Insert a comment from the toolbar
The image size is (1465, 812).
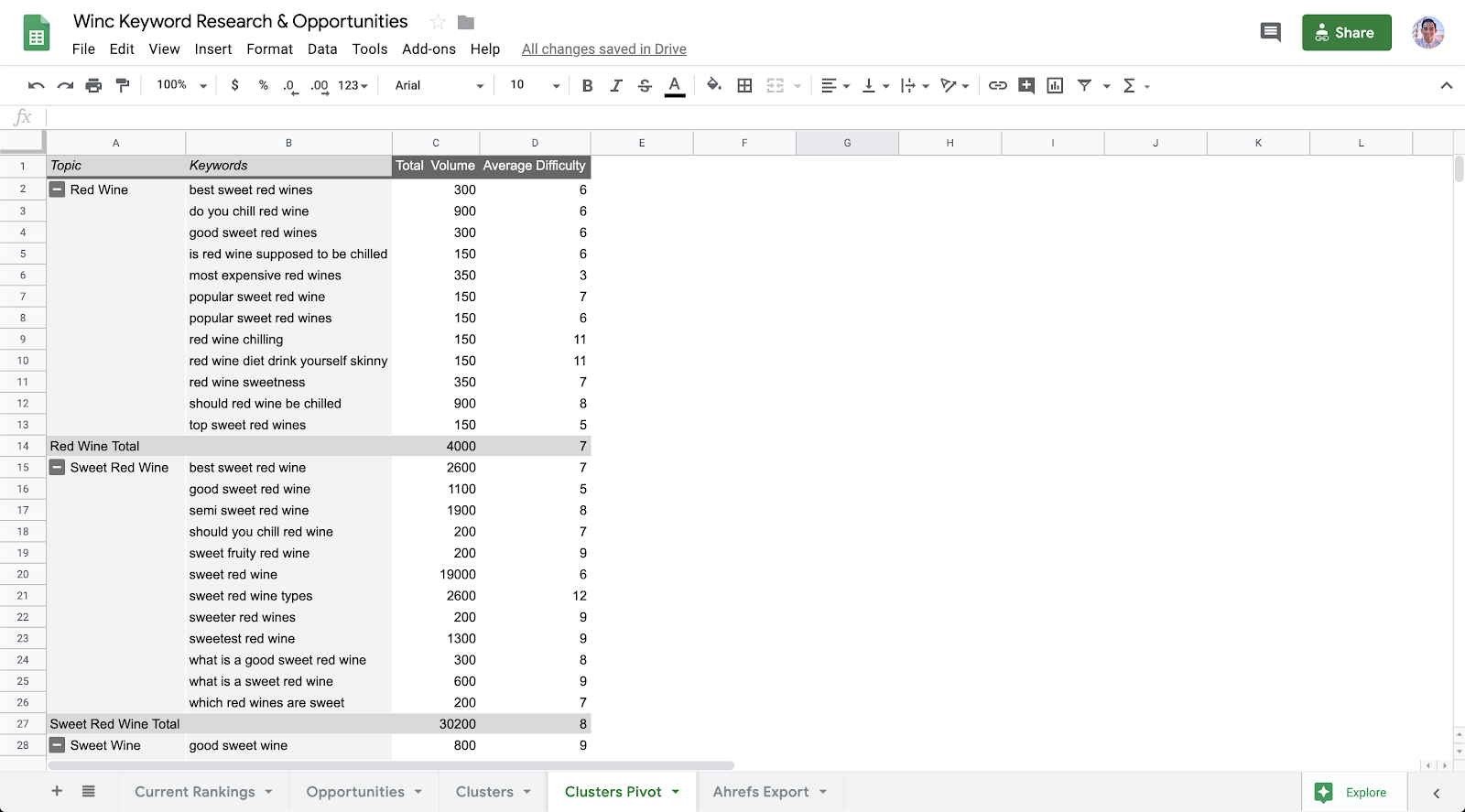1026,85
